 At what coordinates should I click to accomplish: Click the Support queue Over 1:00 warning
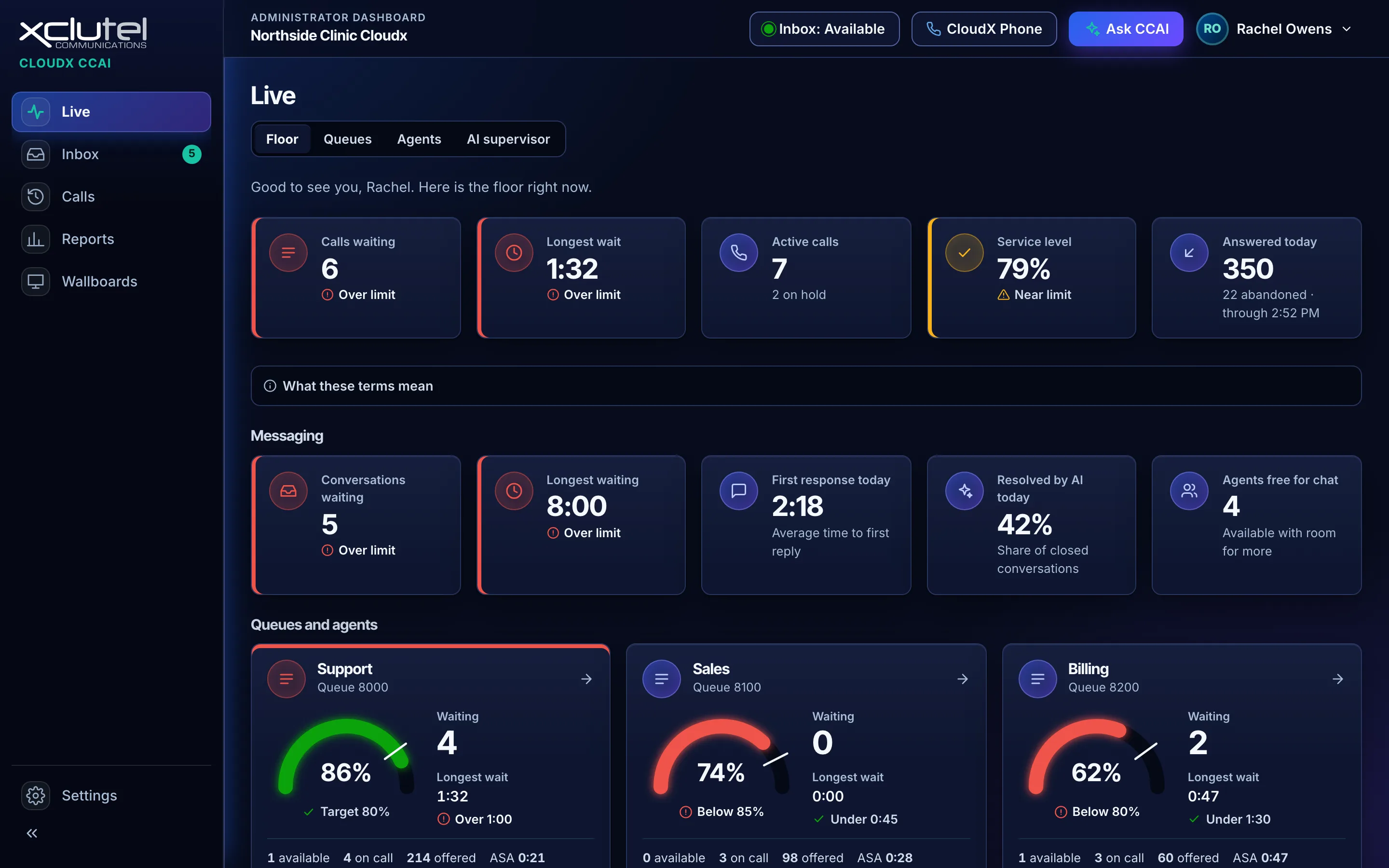475,819
